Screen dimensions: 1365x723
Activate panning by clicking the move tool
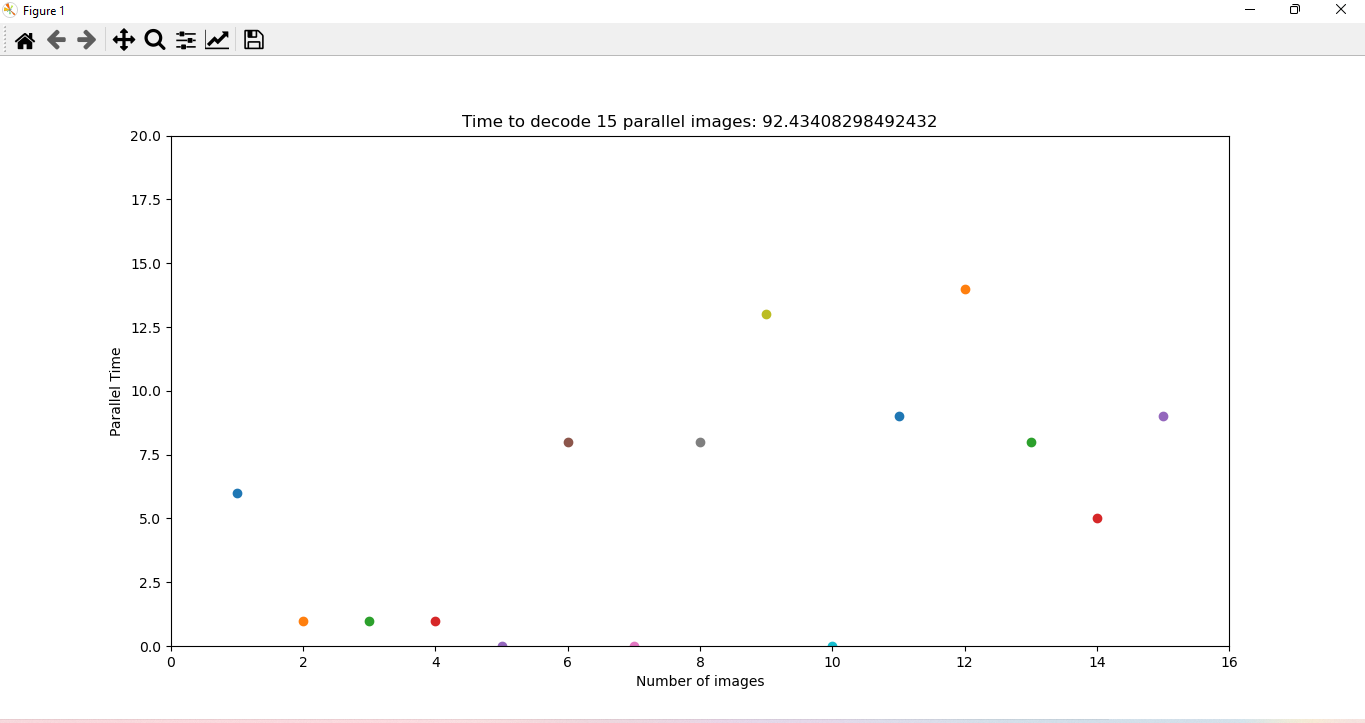pos(123,40)
